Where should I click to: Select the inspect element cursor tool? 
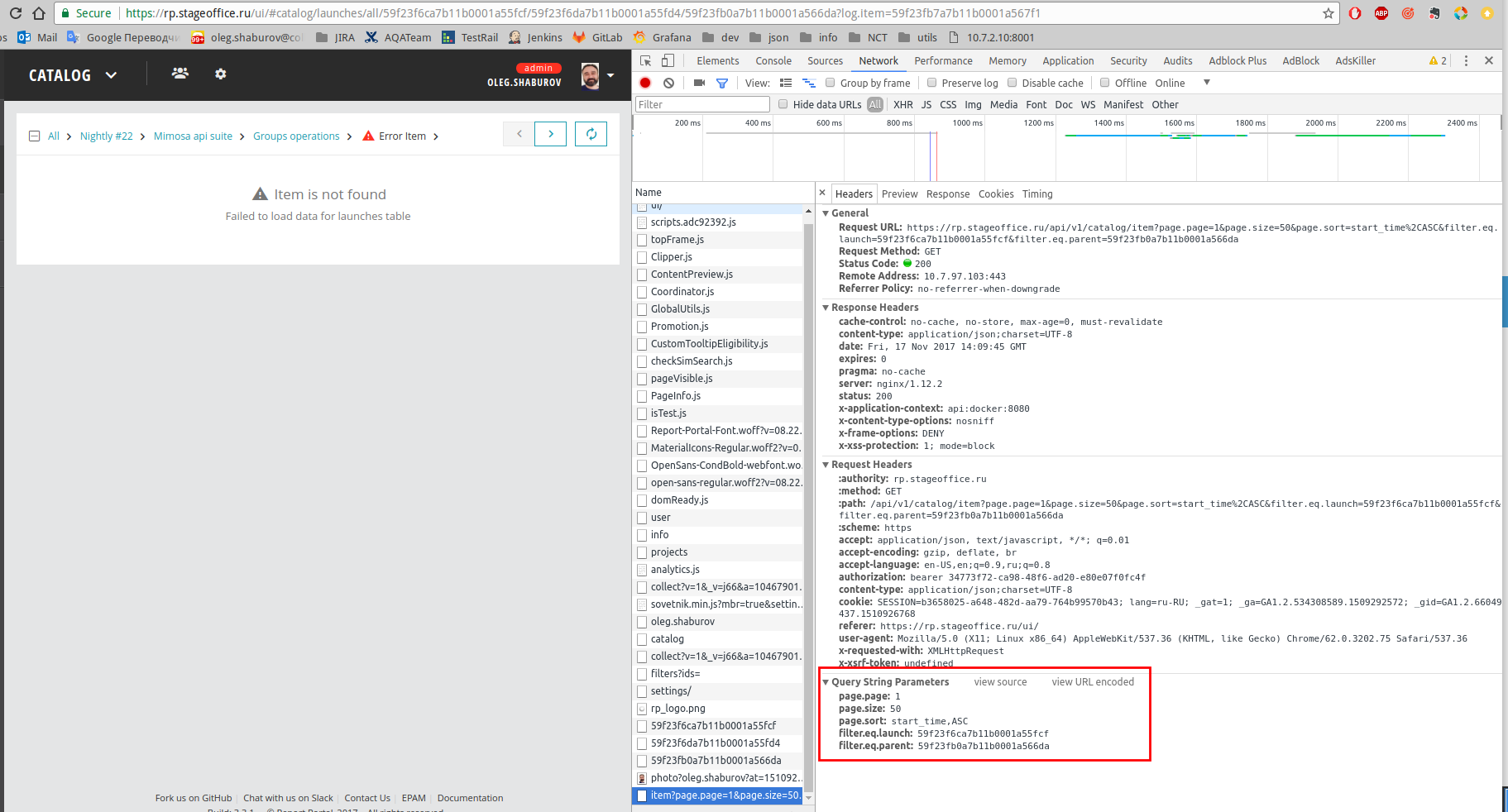pyautogui.click(x=646, y=60)
